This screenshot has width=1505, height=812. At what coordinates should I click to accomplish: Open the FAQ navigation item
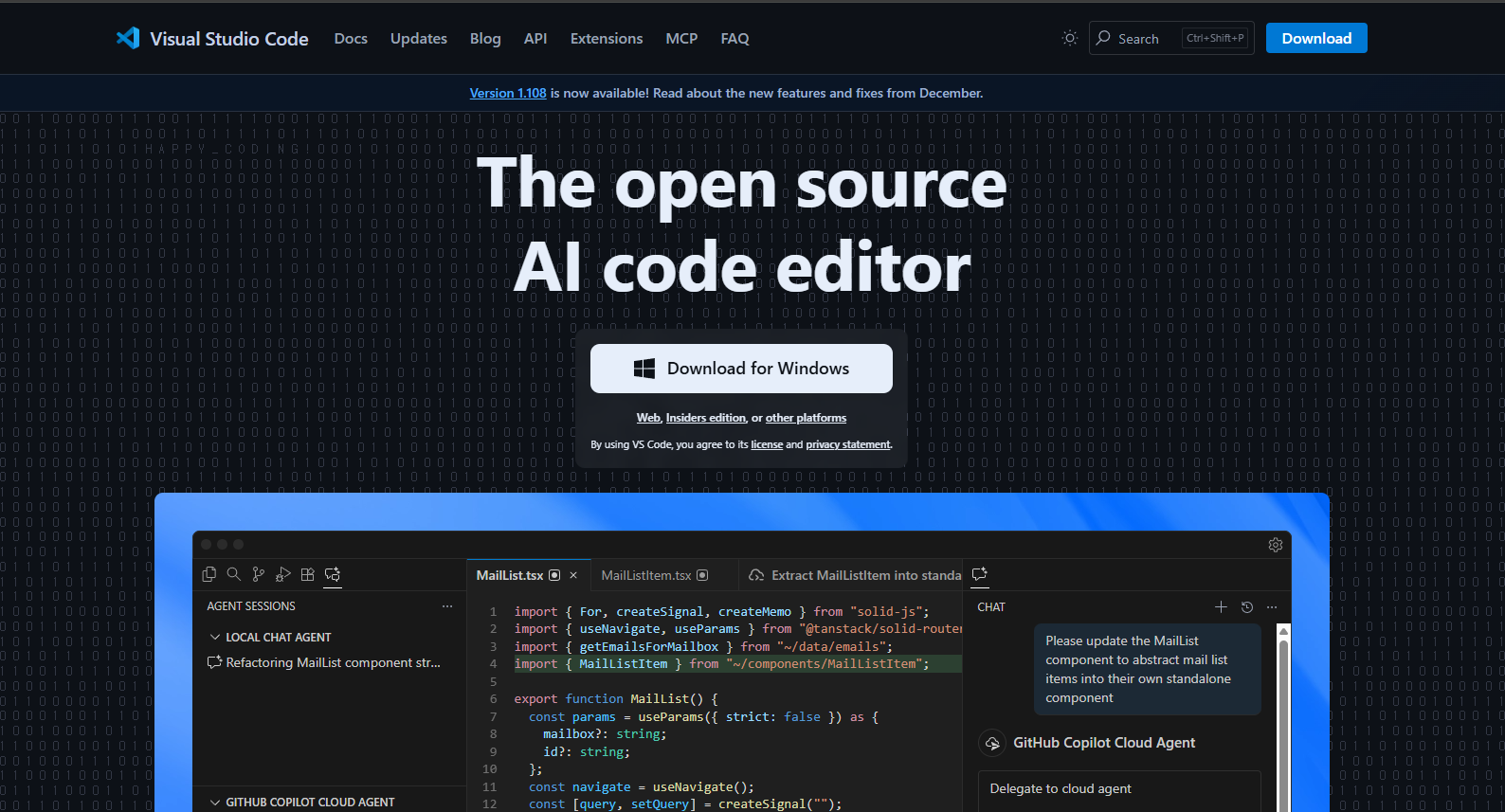[734, 39]
